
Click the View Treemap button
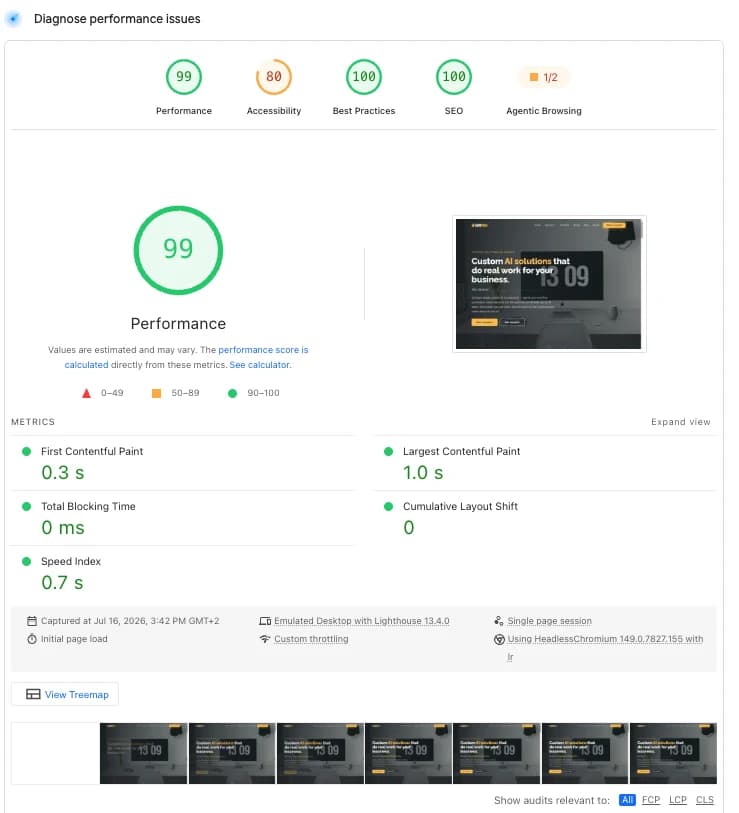point(65,694)
